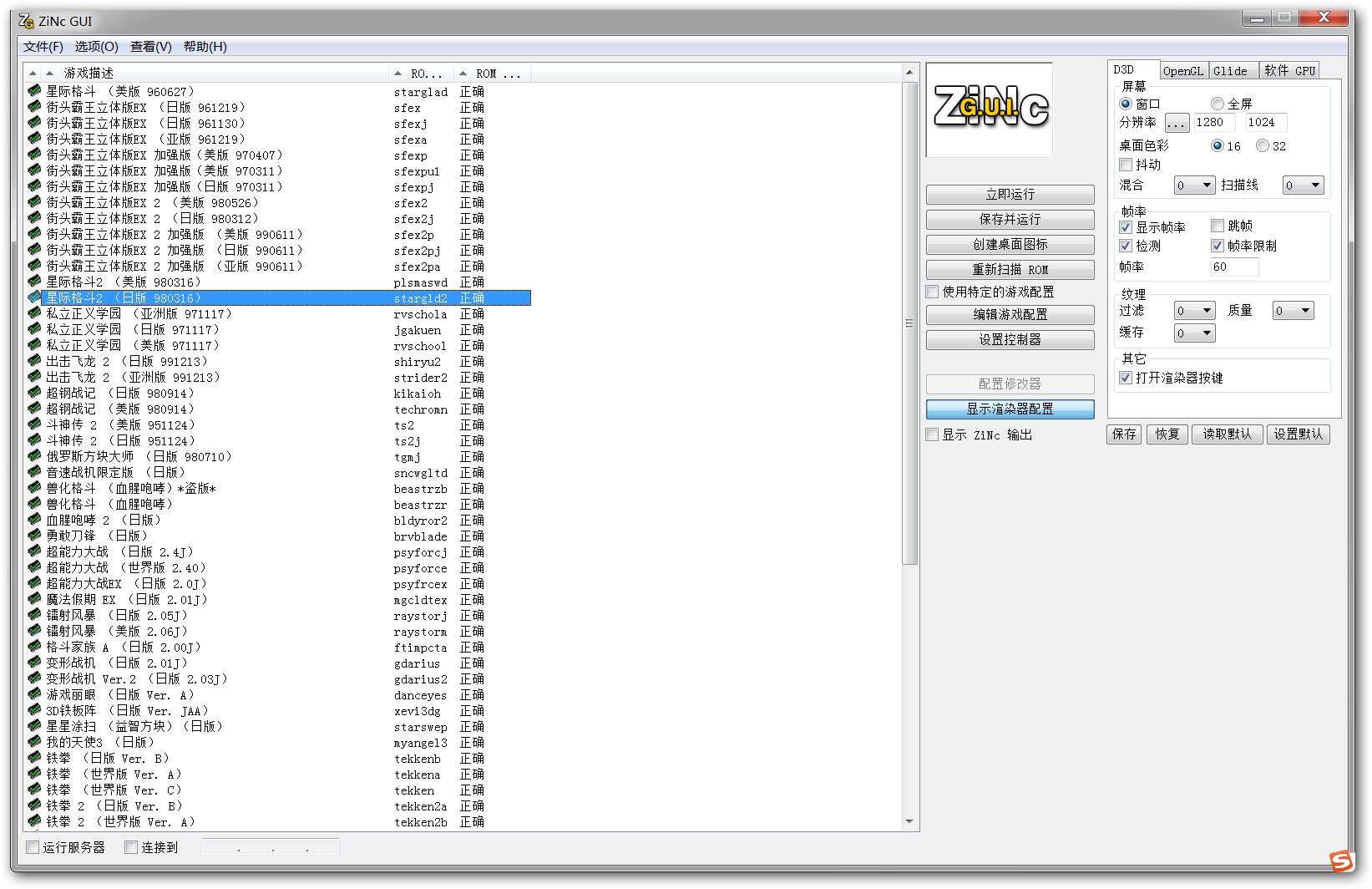Click scroll-down arrow of game list
The height and width of the screenshot is (889, 1372).
tap(909, 822)
